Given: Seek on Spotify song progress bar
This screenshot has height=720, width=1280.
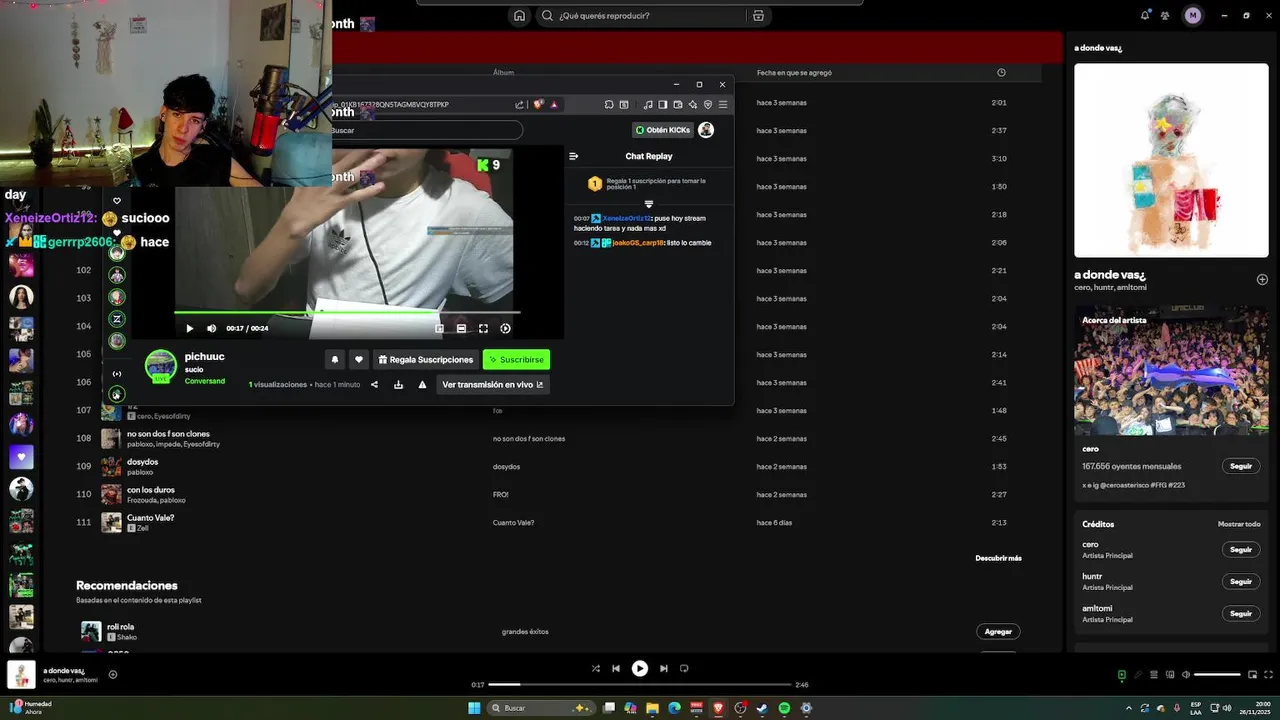Looking at the screenshot, I should click(x=640, y=685).
